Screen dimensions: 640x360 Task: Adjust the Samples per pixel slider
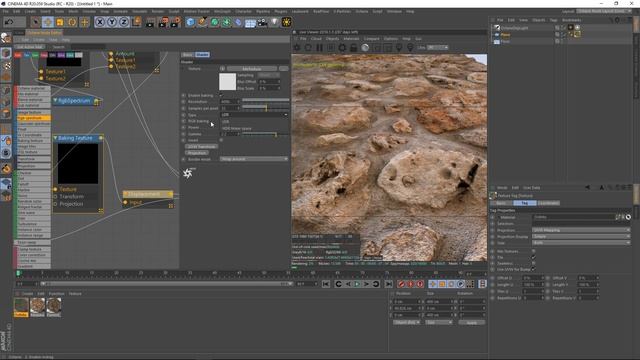266,108
